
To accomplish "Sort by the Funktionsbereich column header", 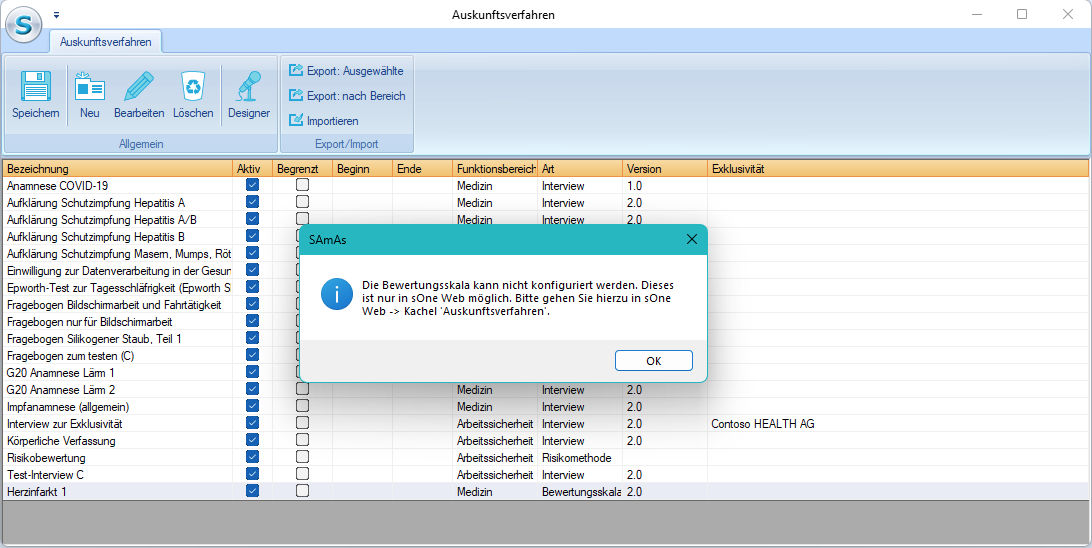I will point(495,169).
